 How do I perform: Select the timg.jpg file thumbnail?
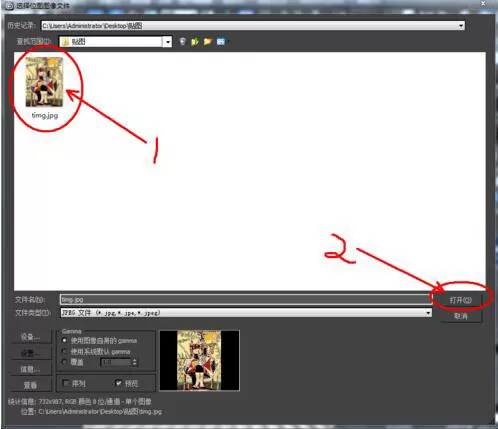[x=44, y=82]
